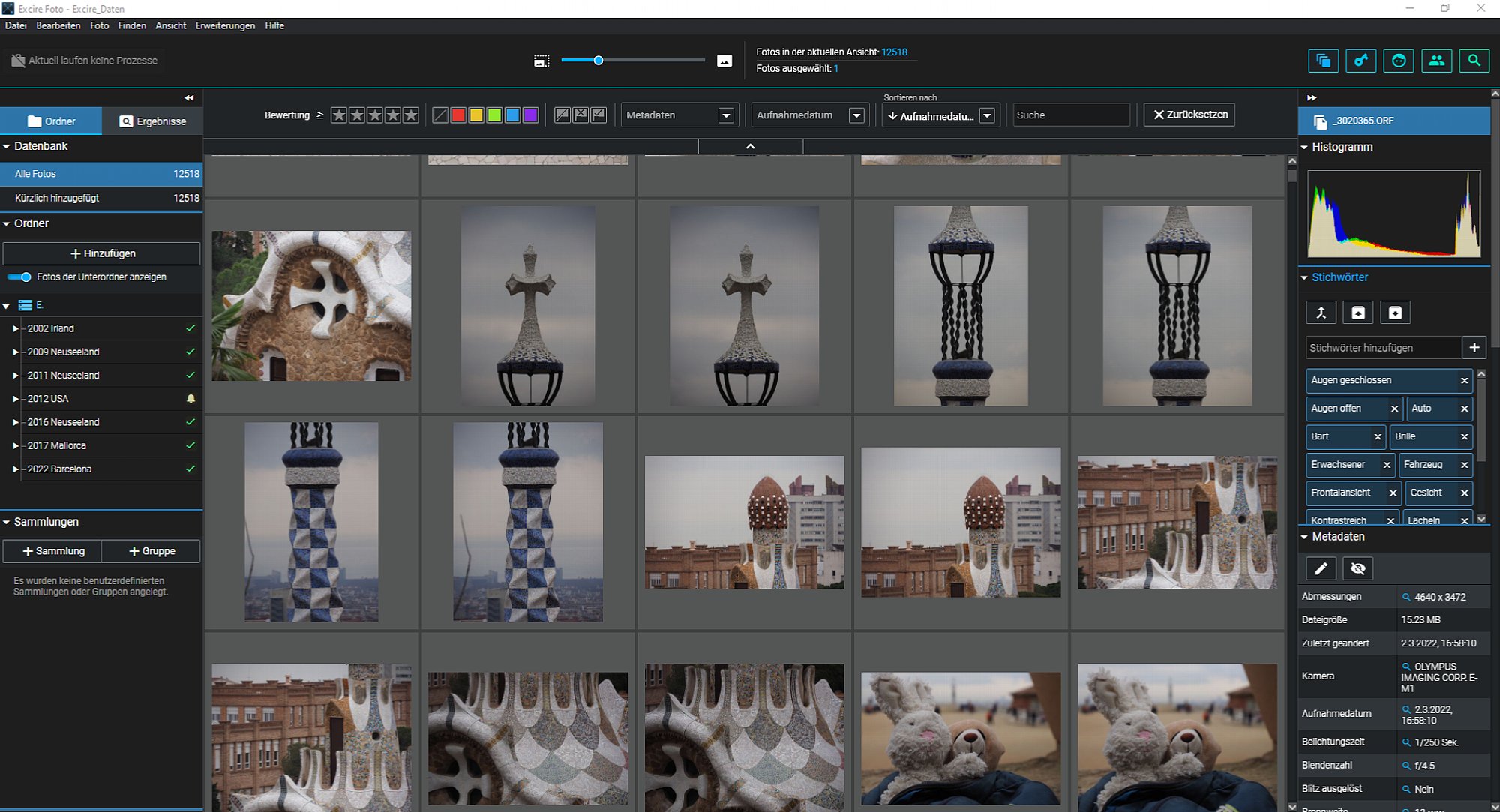1500x812 pixels.
Task: Remove the Augen geschlossen keyword
Action: point(1464,381)
